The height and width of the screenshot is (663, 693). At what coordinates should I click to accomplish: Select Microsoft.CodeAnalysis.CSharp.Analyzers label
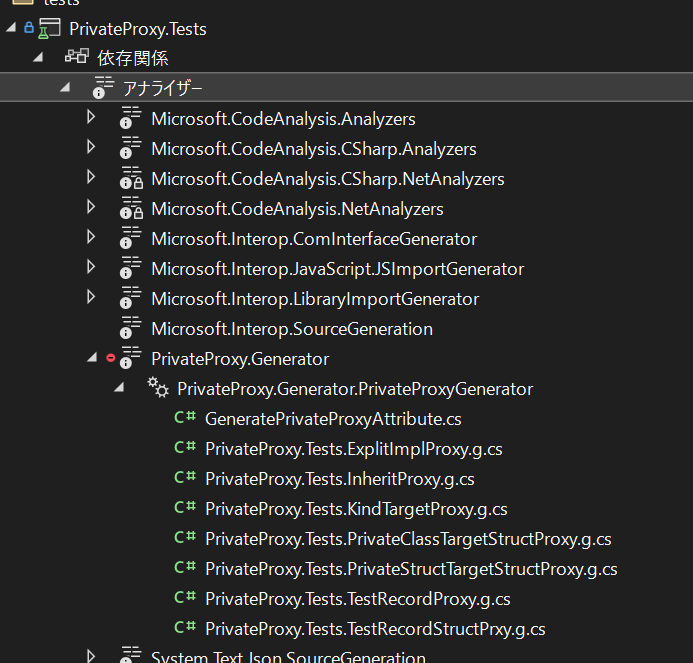314,149
